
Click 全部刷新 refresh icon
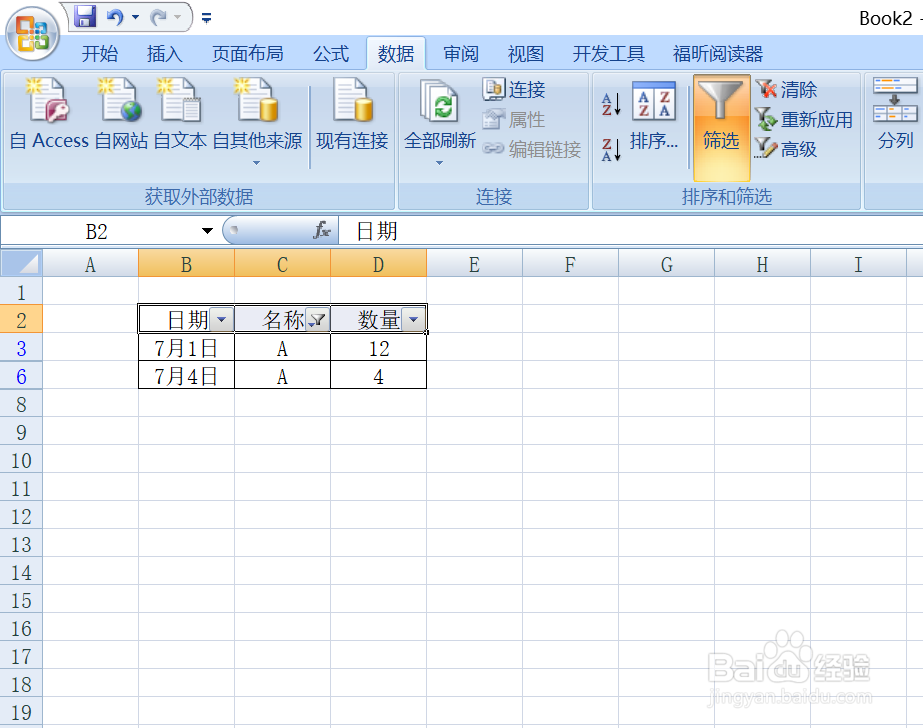(439, 101)
